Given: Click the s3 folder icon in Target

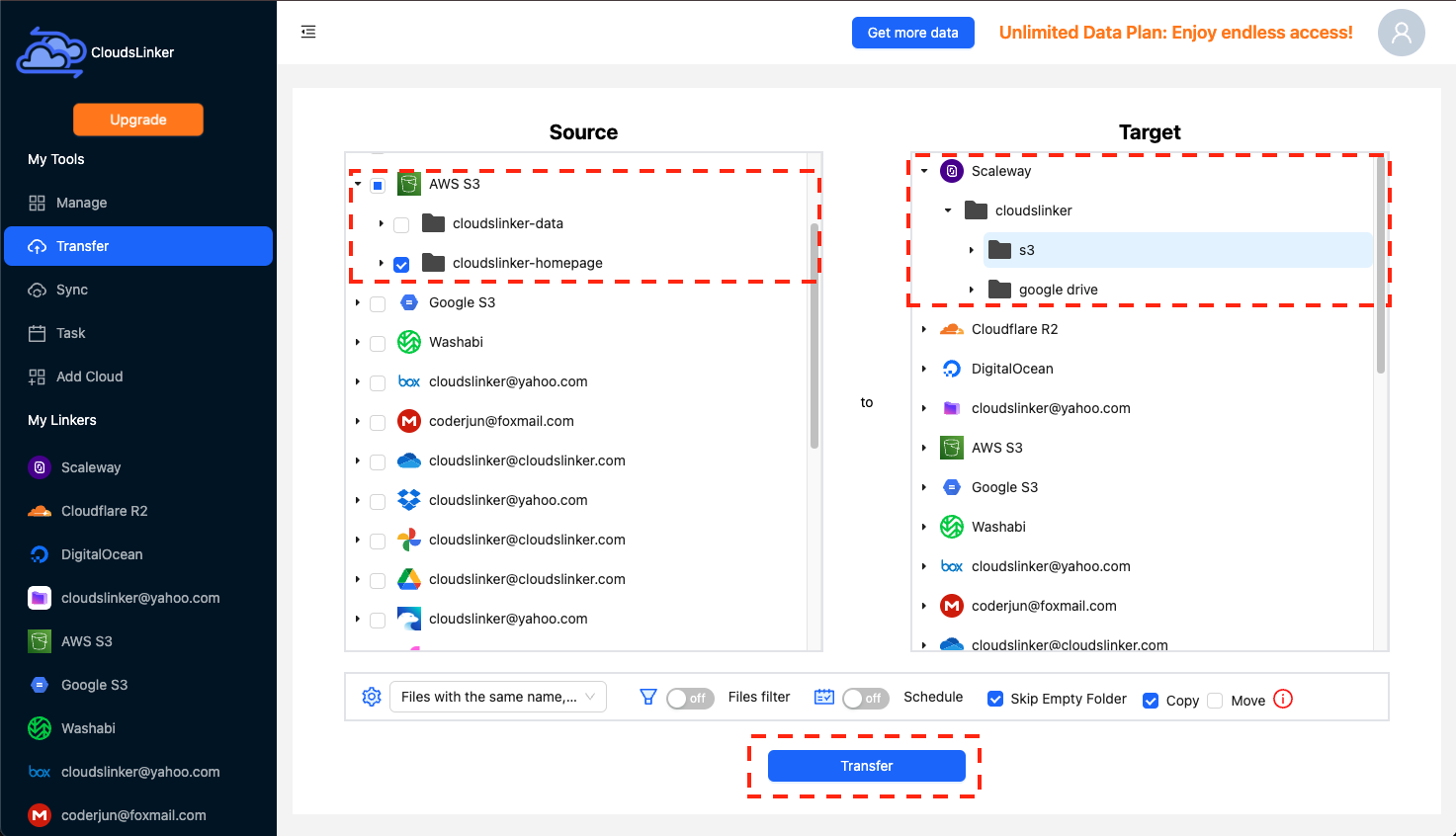Looking at the screenshot, I should pyautogui.click(x=1000, y=250).
